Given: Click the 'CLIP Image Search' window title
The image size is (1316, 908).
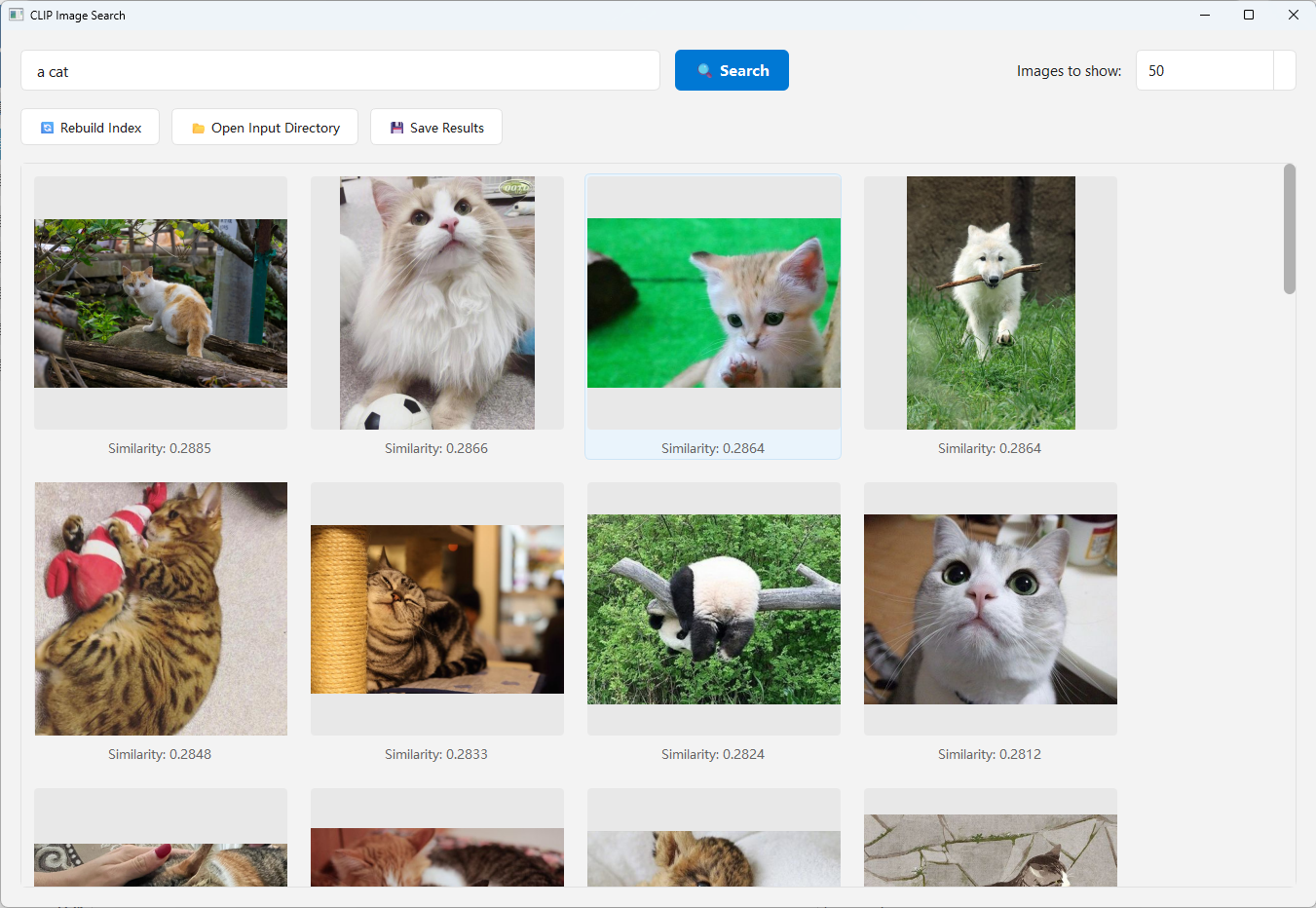Looking at the screenshot, I should [x=78, y=15].
